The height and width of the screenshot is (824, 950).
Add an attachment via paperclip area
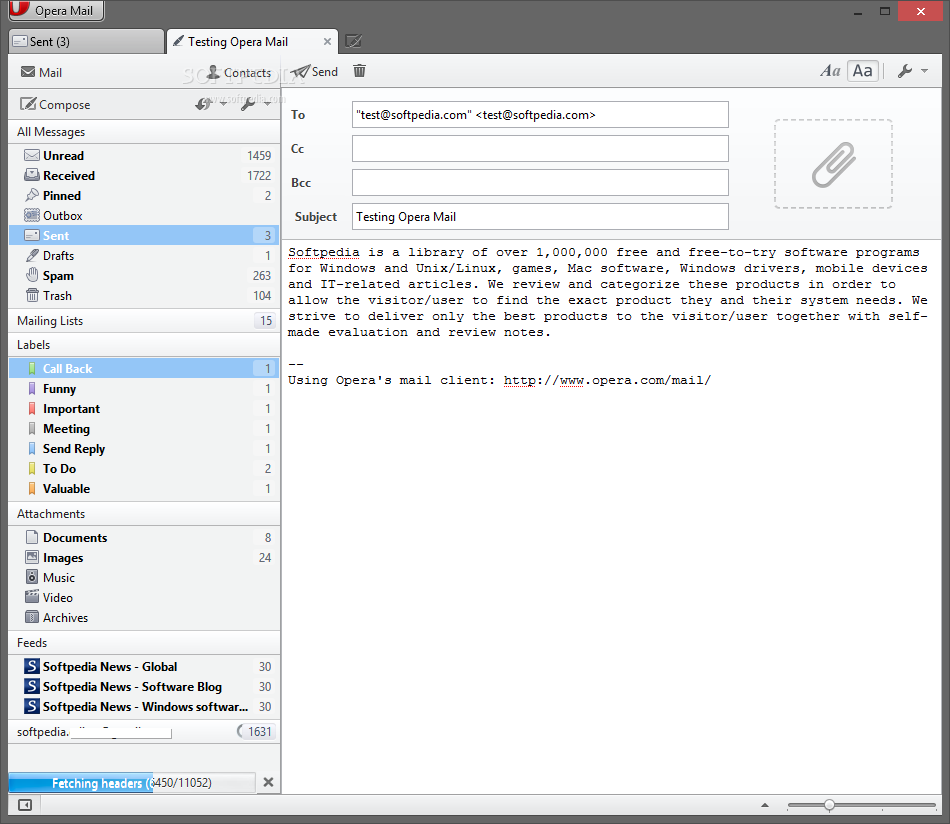coord(833,164)
